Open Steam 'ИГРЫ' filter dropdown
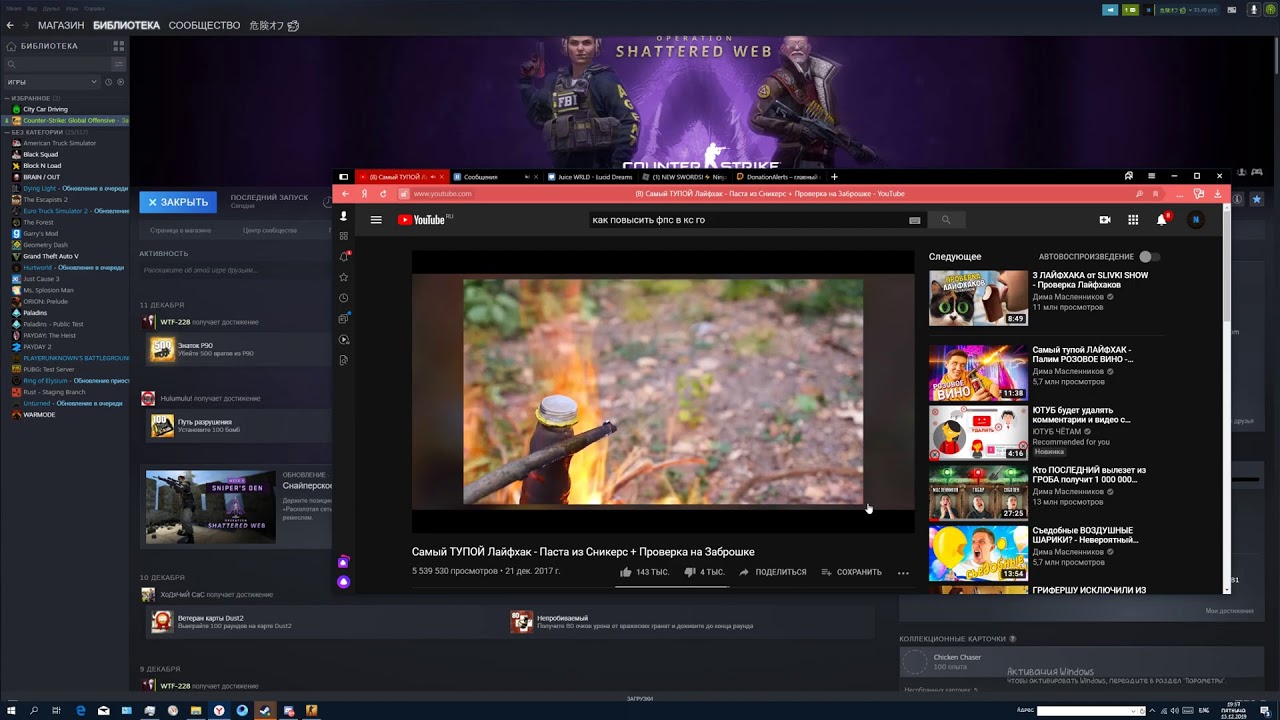The image size is (1280, 720). coord(52,82)
